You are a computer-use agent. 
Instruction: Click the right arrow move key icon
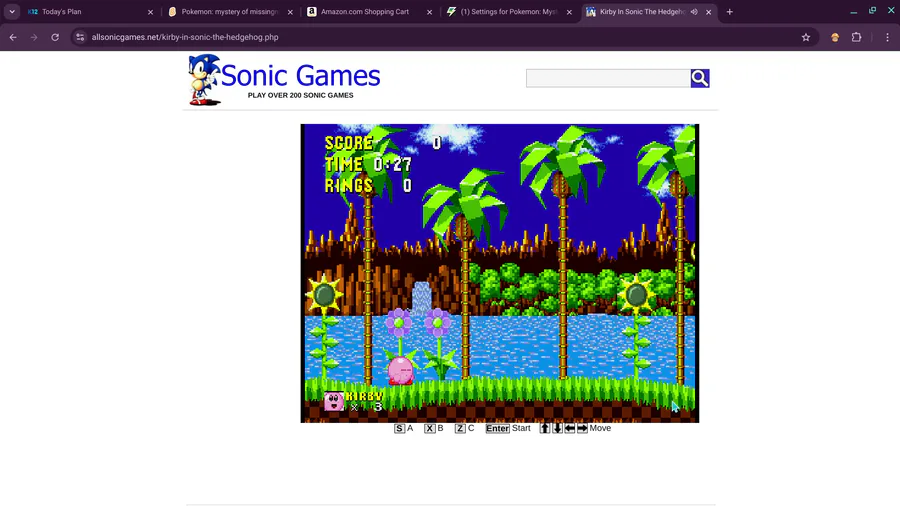(582, 429)
